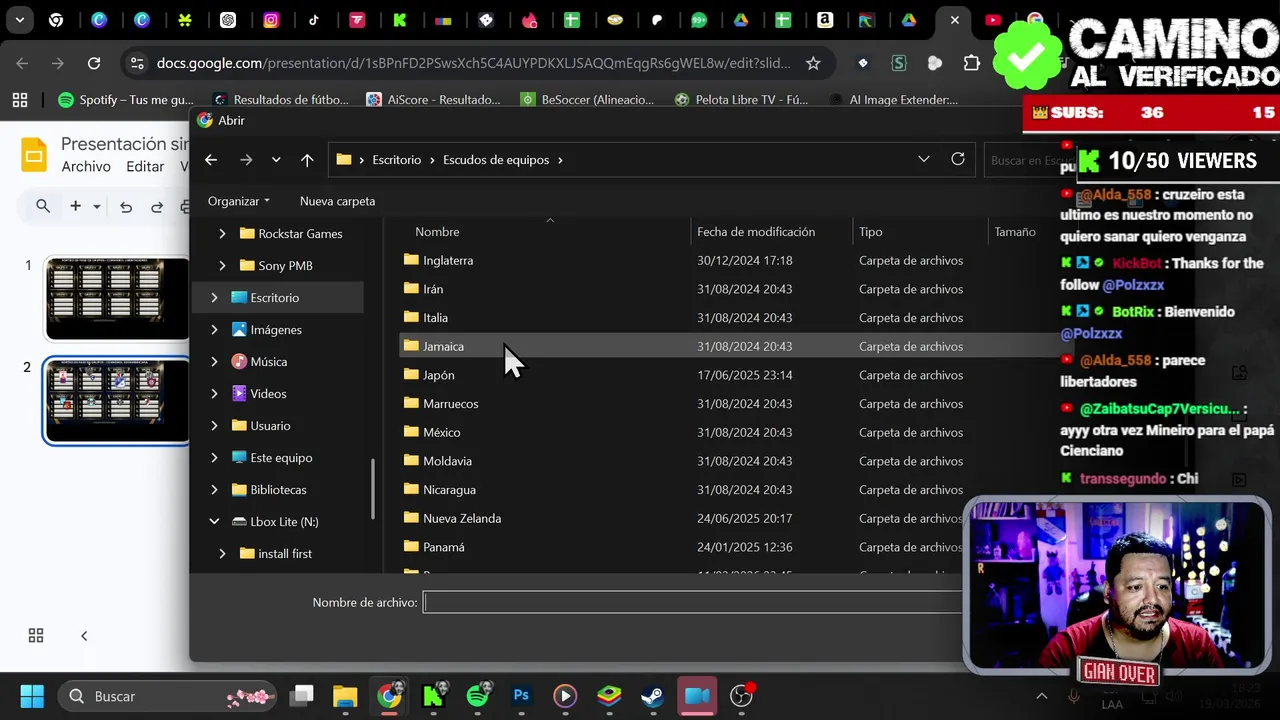The image size is (1280, 720).
Task: Launch Photoshop from the taskbar
Action: (x=521, y=696)
